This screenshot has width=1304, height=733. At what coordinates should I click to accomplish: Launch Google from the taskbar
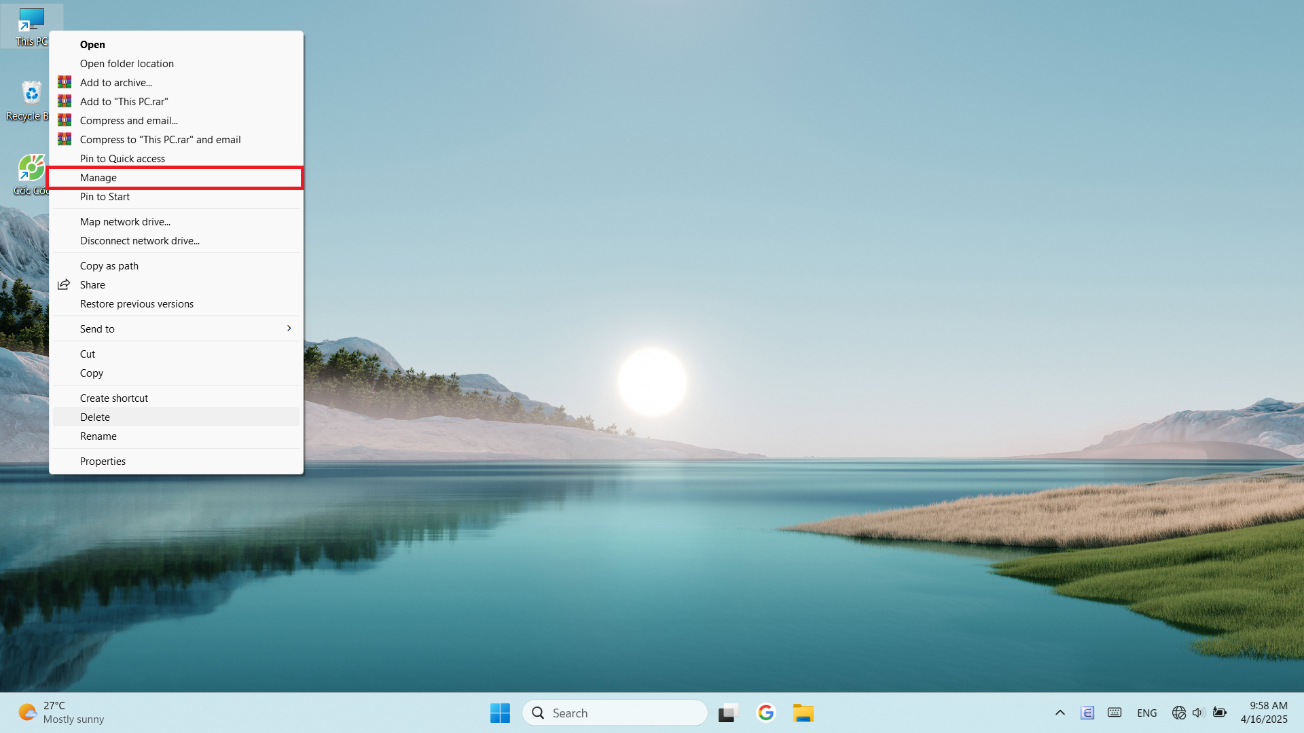point(766,713)
